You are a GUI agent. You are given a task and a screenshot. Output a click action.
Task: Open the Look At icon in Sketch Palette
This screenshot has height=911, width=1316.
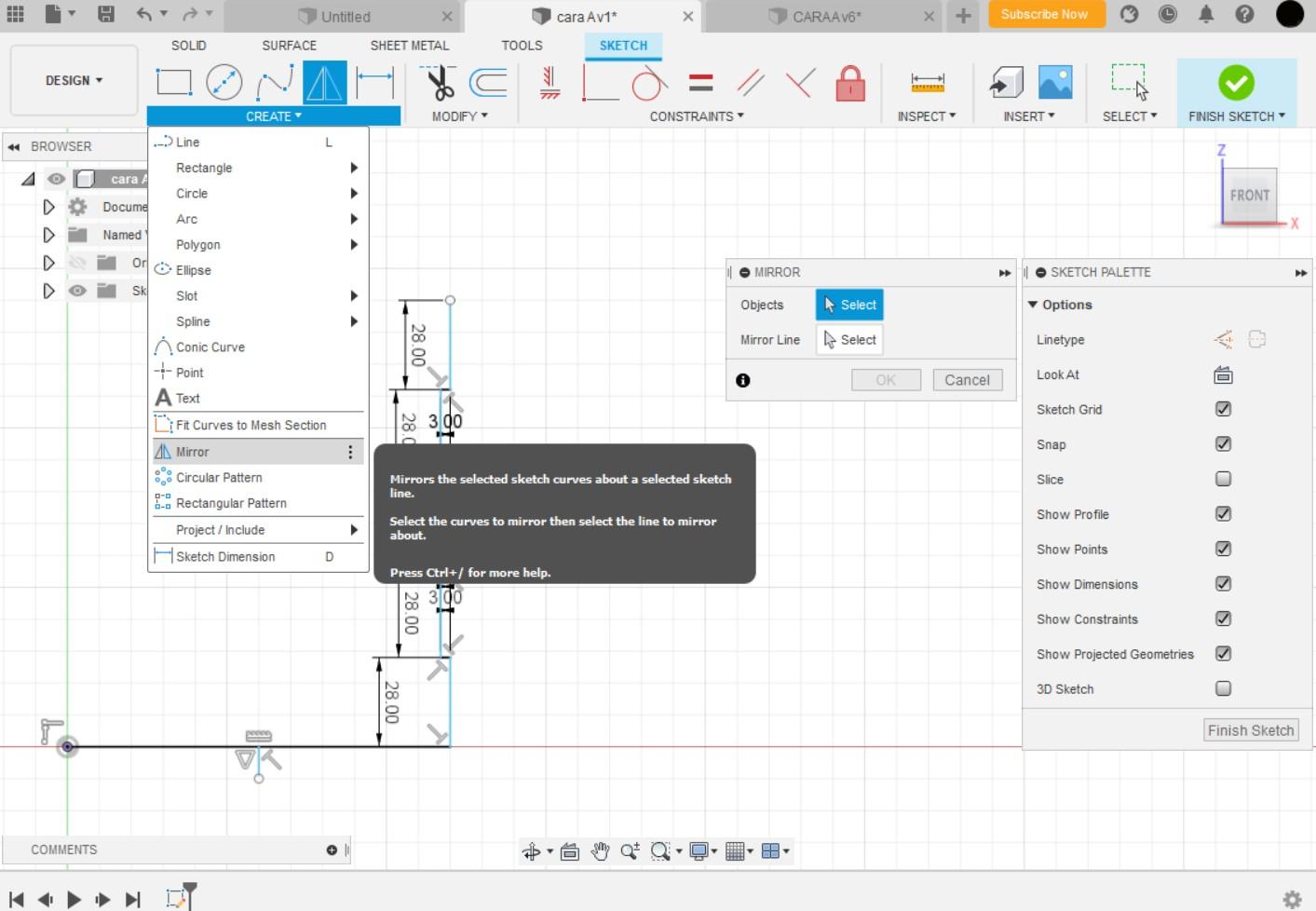click(x=1223, y=374)
